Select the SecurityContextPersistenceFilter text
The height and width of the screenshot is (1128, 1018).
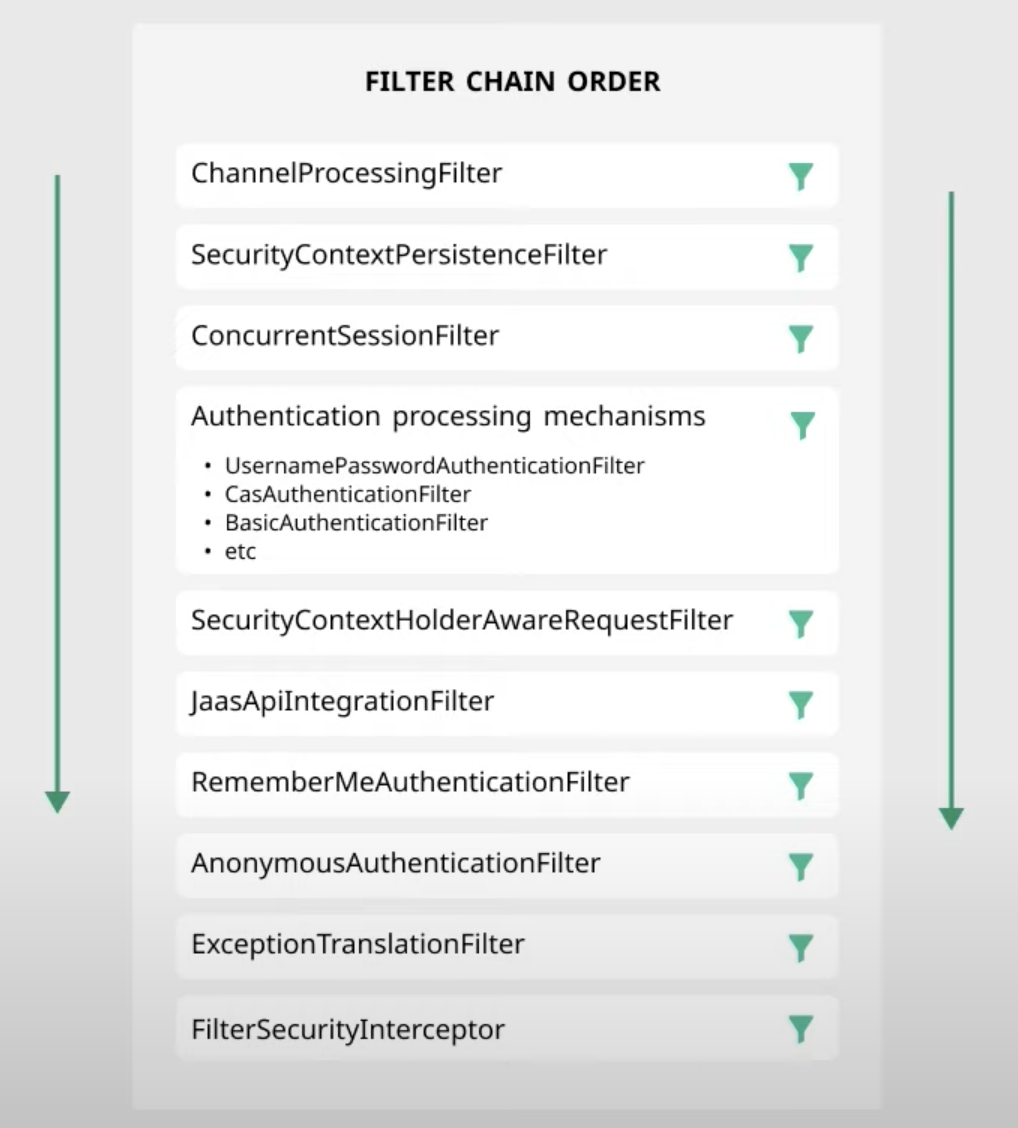(x=398, y=255)
